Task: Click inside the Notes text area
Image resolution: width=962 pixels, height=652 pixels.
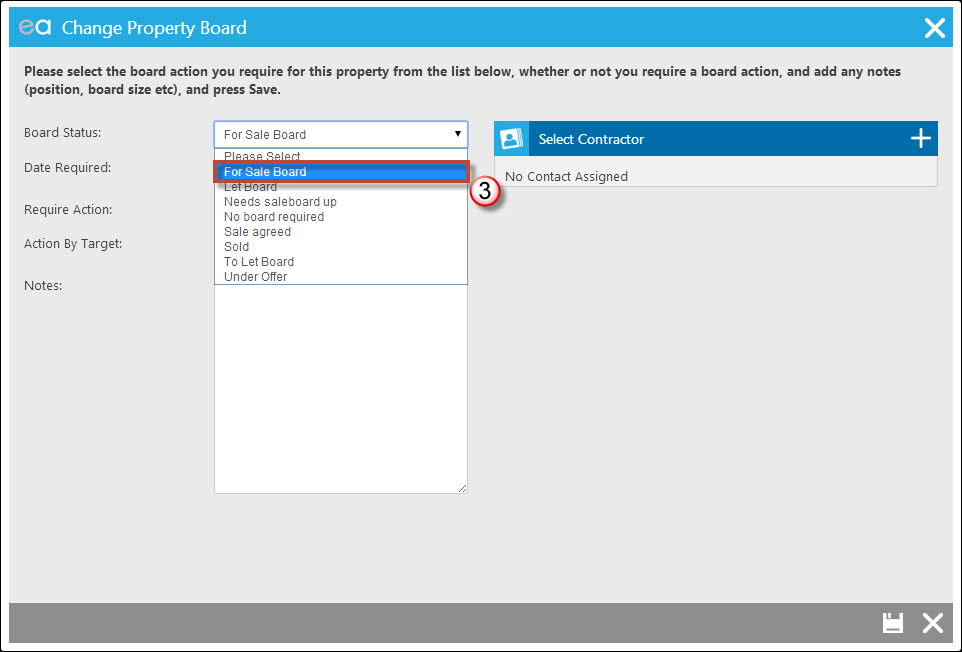Action: click(x=341, y=389)
